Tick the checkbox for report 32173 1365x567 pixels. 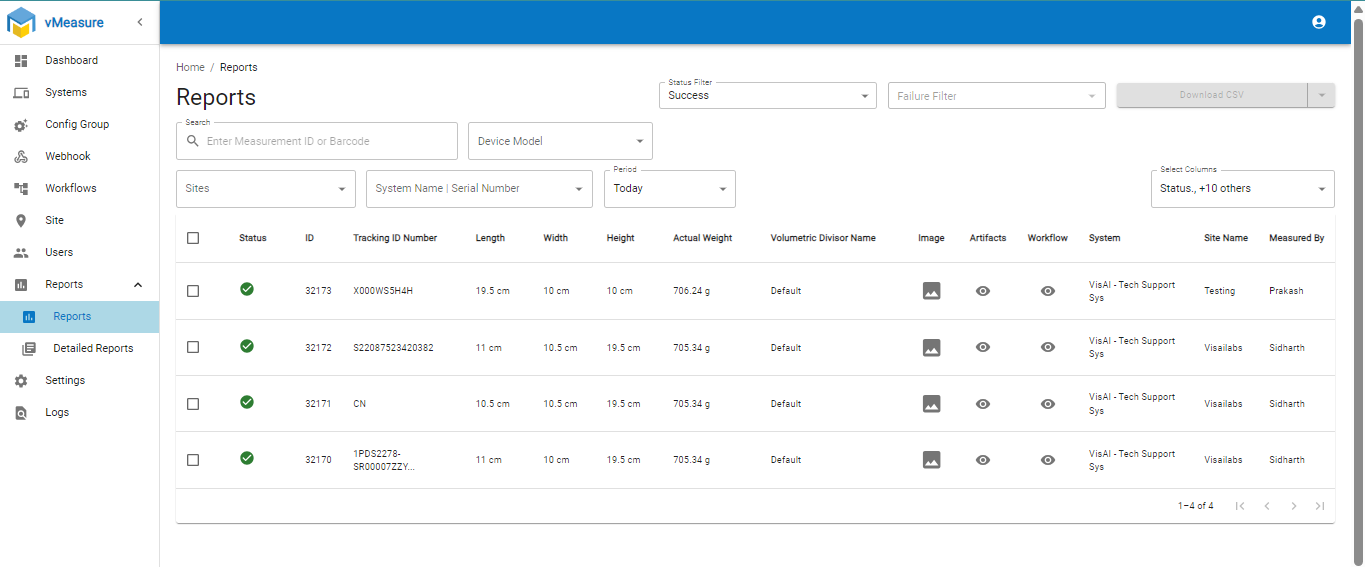[193, 291]
